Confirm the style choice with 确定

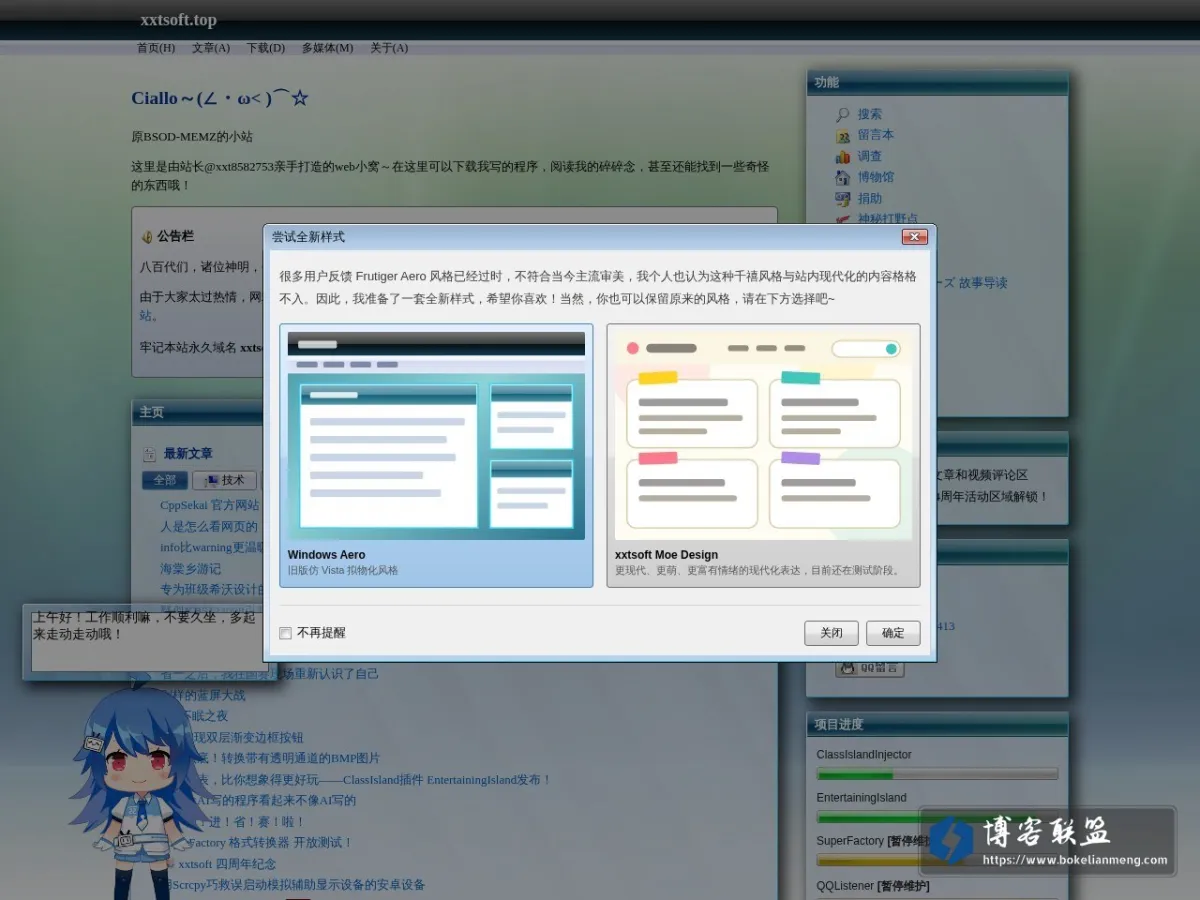pyautogui.click(x=893, y=633)
